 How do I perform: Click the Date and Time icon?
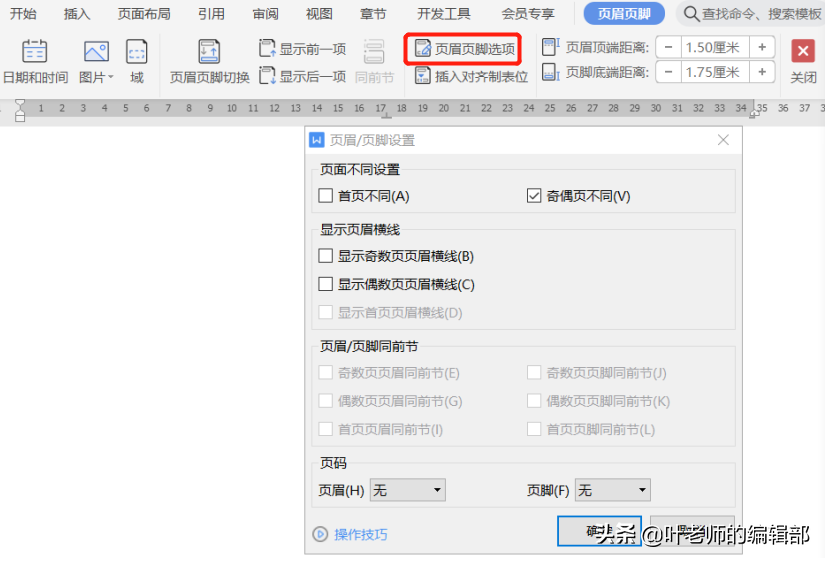point(35,52)
